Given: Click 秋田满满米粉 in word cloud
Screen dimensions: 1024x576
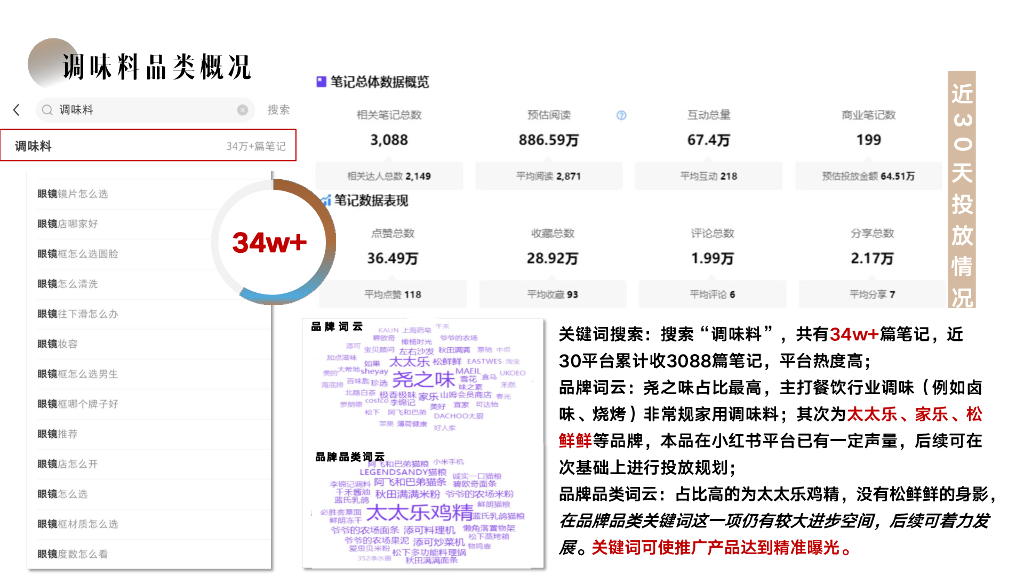Looking at the screenshot, I should tap(408, 494).
